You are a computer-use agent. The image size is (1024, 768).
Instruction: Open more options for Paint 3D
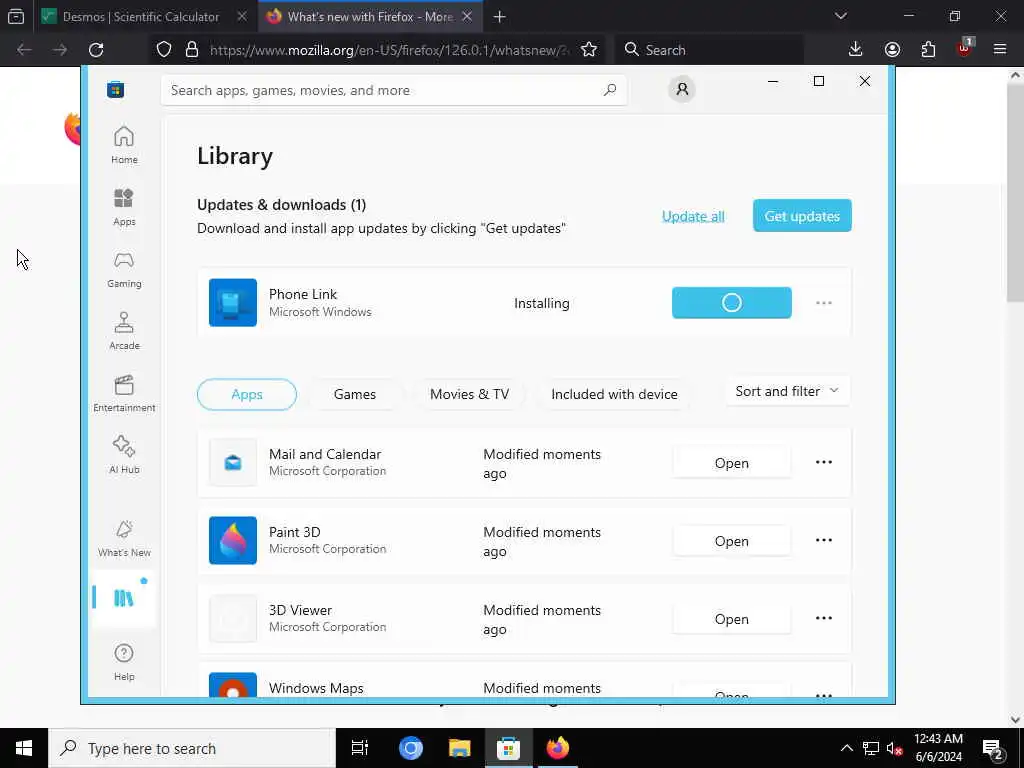click(x=824, y=540)
